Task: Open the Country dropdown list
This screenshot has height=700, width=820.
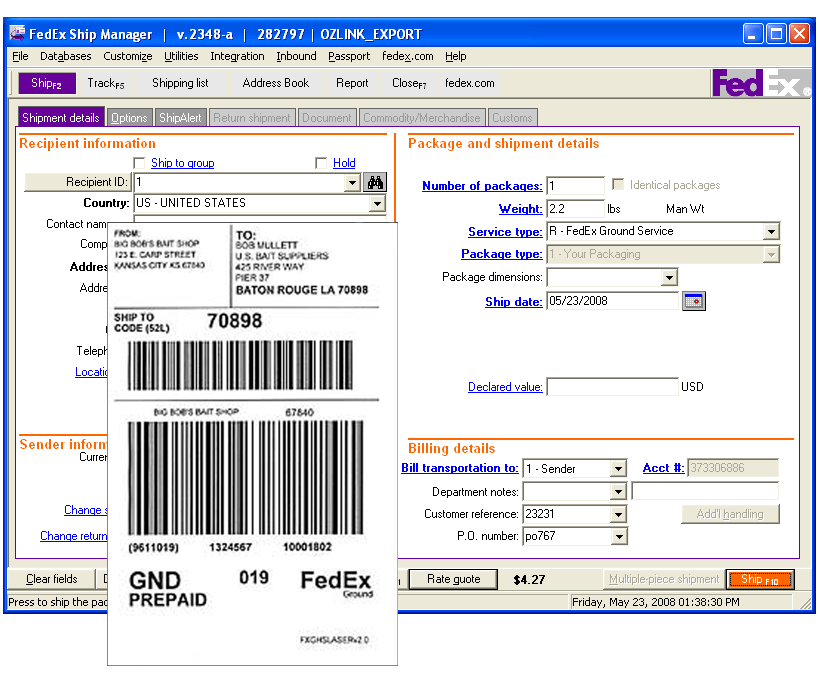Action: (x=377, y=203)
